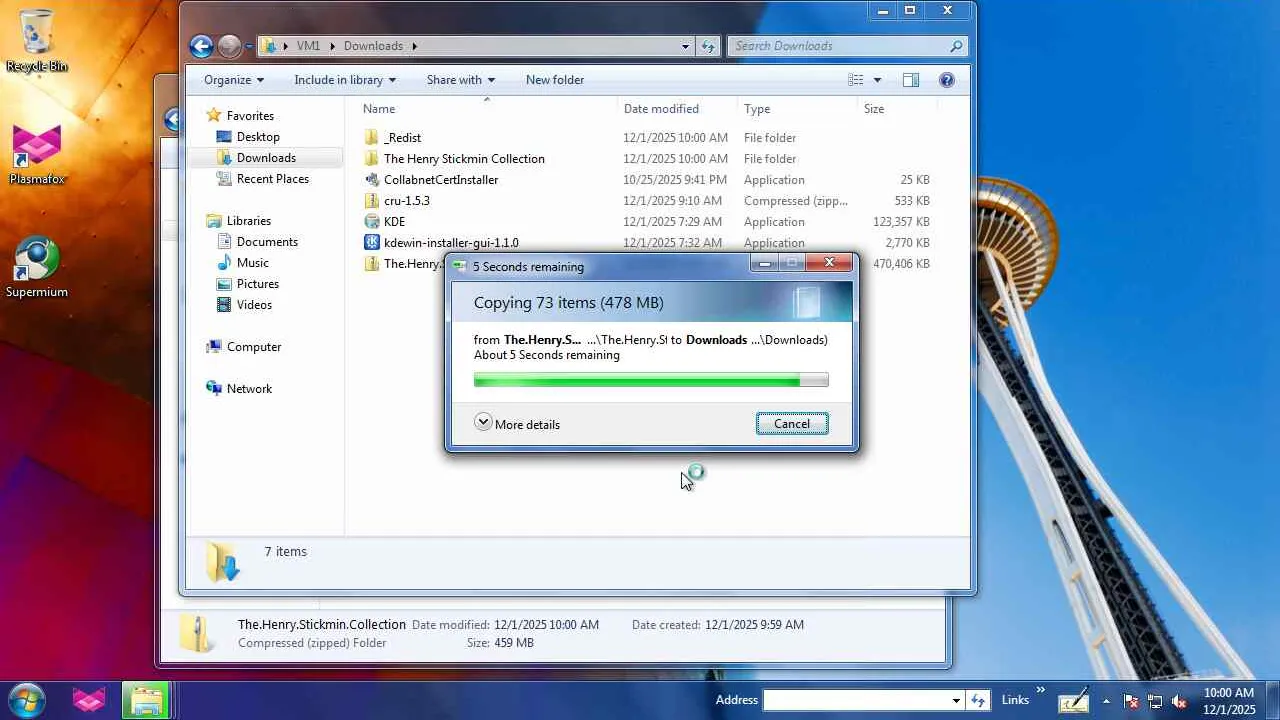Open the Pictures library

pyautogui.click(x=257, y=284)
